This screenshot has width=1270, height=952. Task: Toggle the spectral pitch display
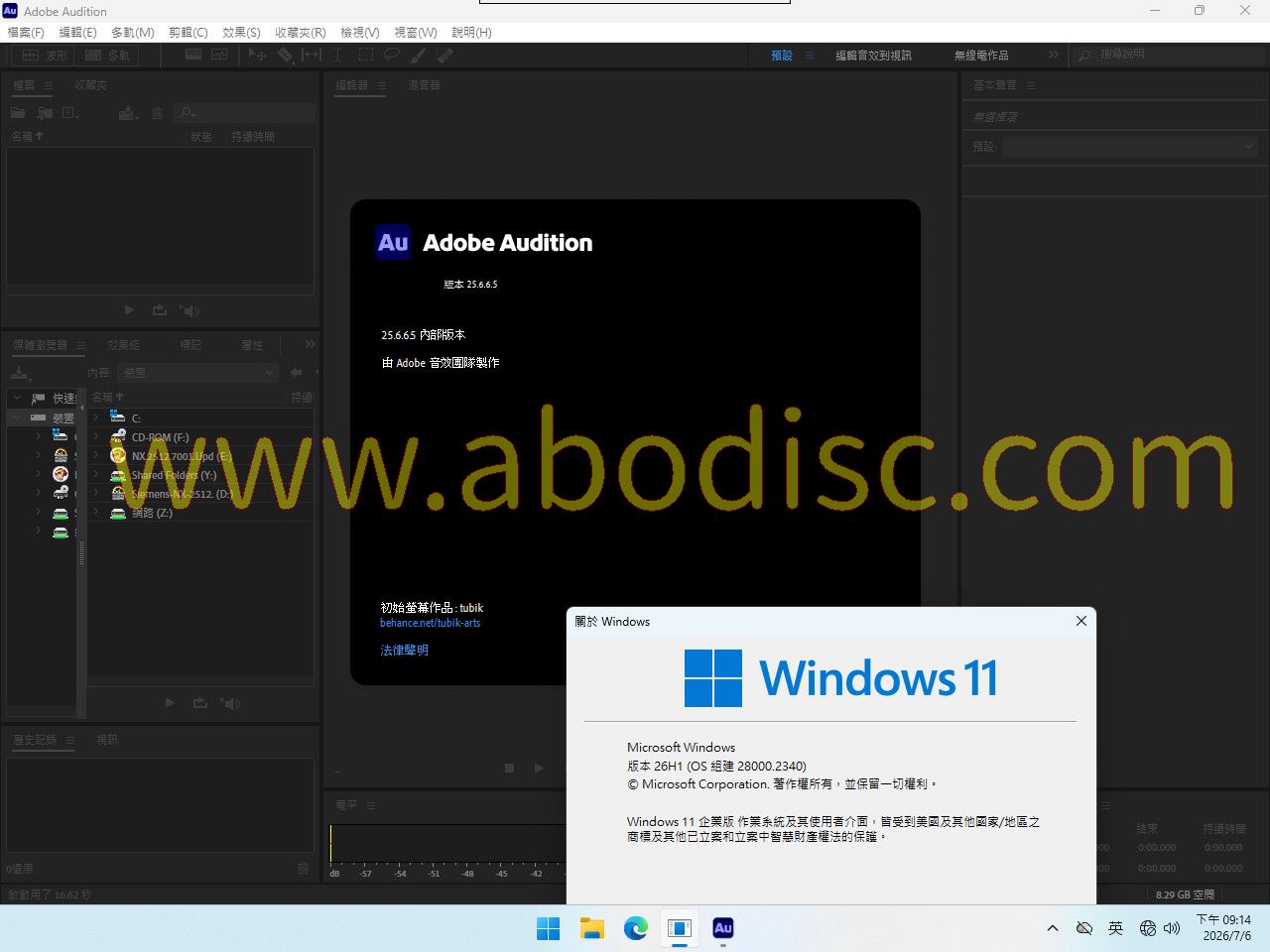[x=219, y=56]
